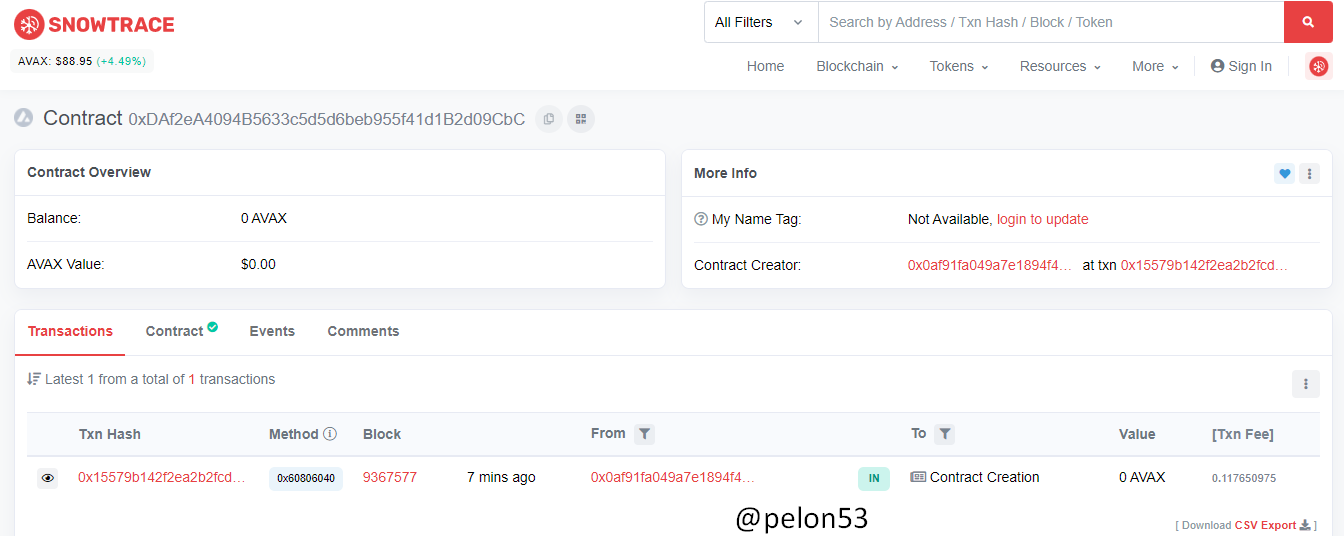Click the search by address input field

coord(1051,22)
